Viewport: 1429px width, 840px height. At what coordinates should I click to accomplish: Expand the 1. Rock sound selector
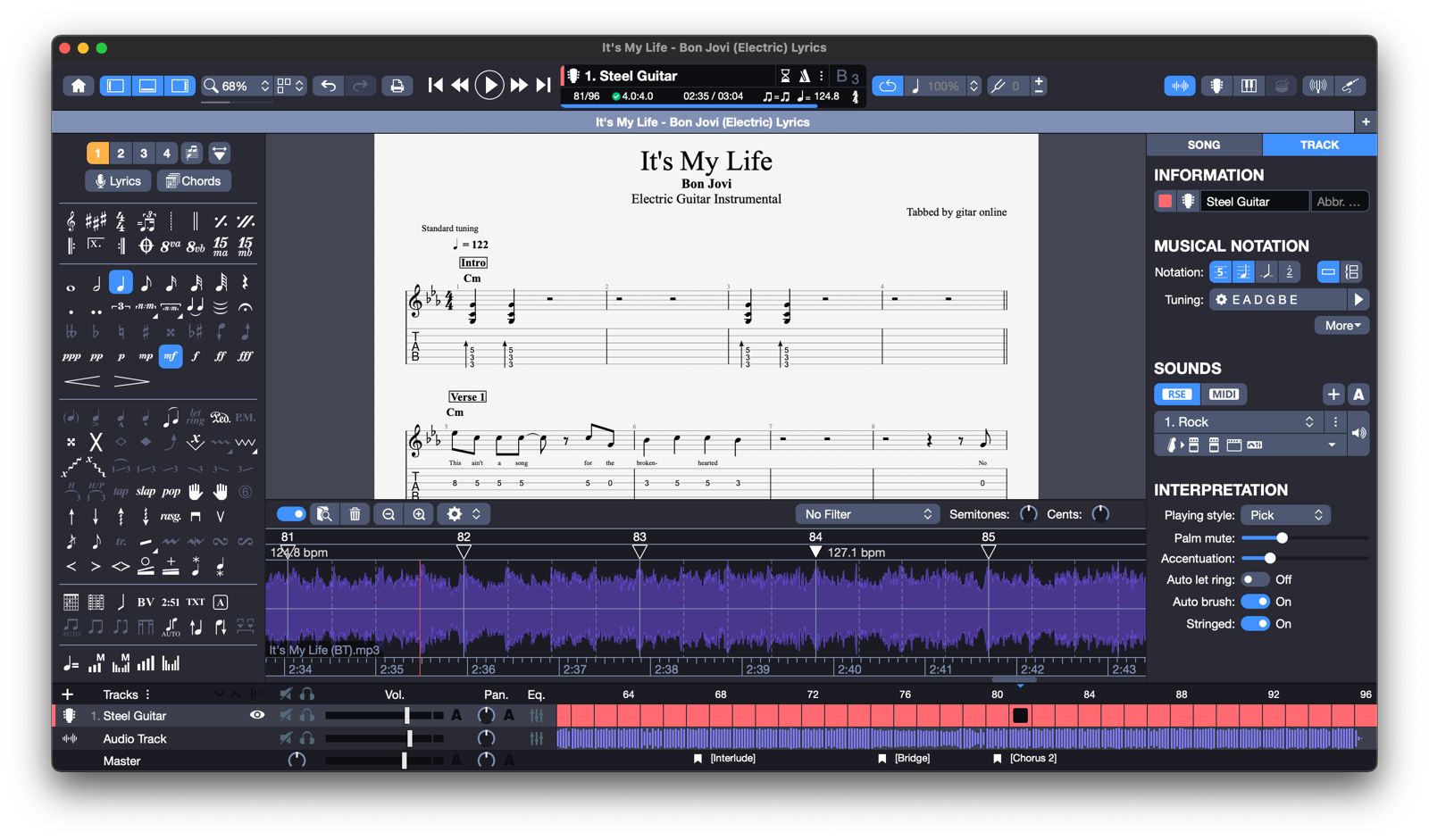[1238, 421]
